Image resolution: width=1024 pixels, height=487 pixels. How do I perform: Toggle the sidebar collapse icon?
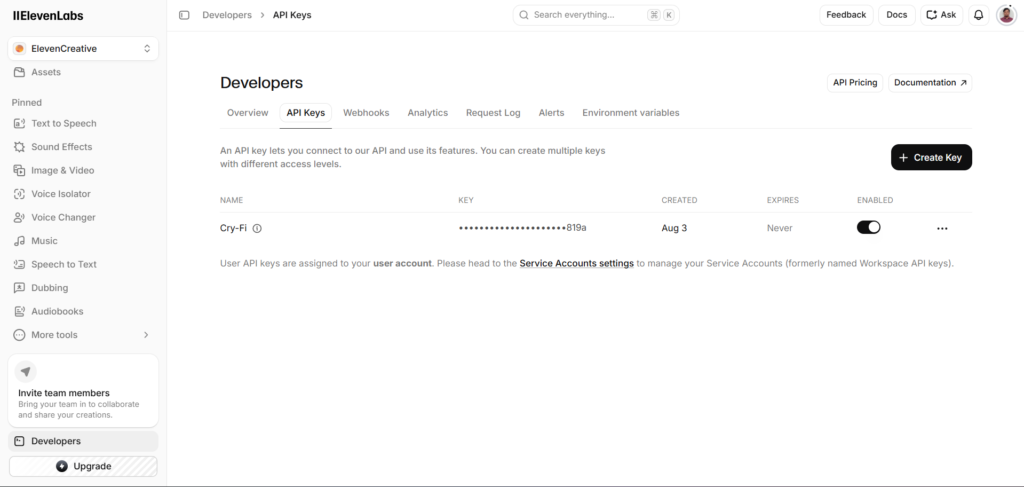coord(184,15)
